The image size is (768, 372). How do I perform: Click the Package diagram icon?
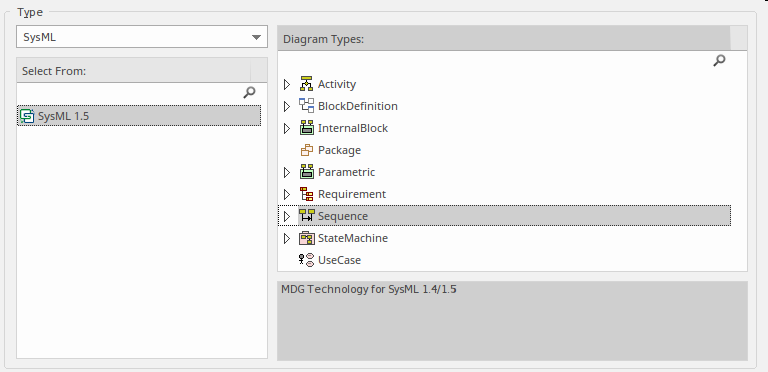(x=307, y=150)
